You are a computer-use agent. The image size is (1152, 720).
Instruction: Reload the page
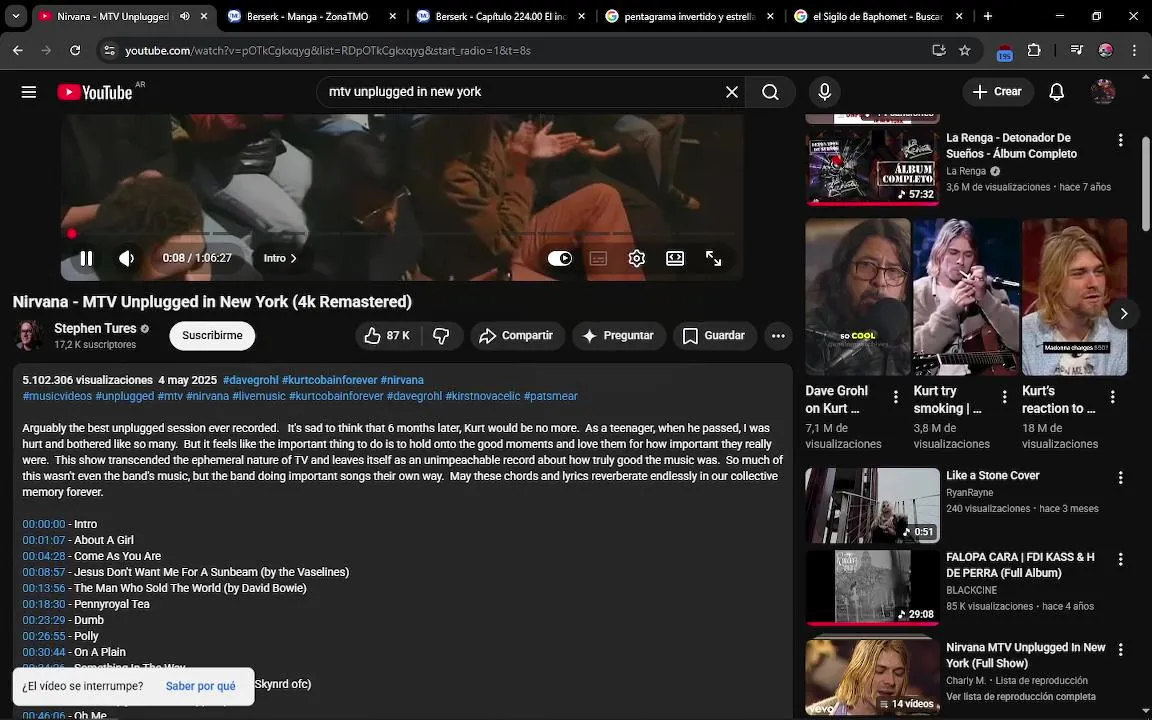[x=75, y=51]
